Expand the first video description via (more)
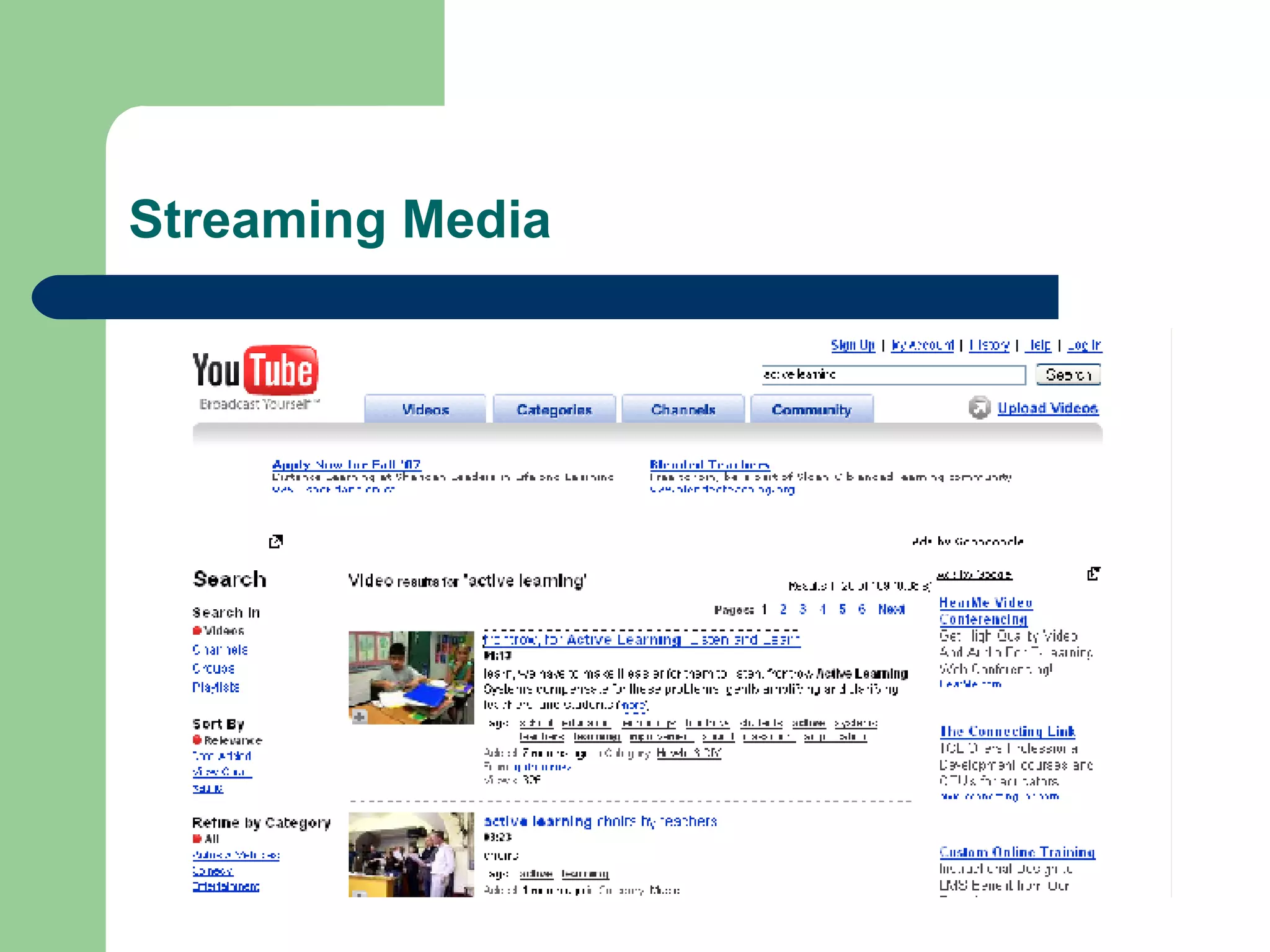Image resolution: width=1270 pixels, height=952 pixels. click(633, 705)
